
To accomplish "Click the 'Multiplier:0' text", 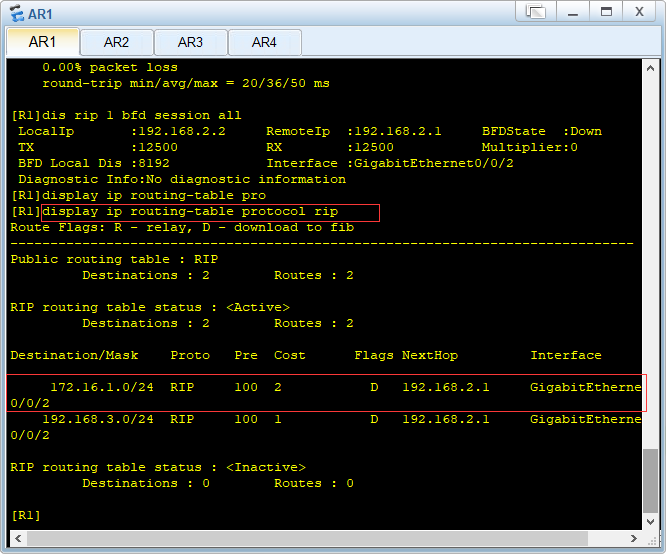I will click(530, 147).
